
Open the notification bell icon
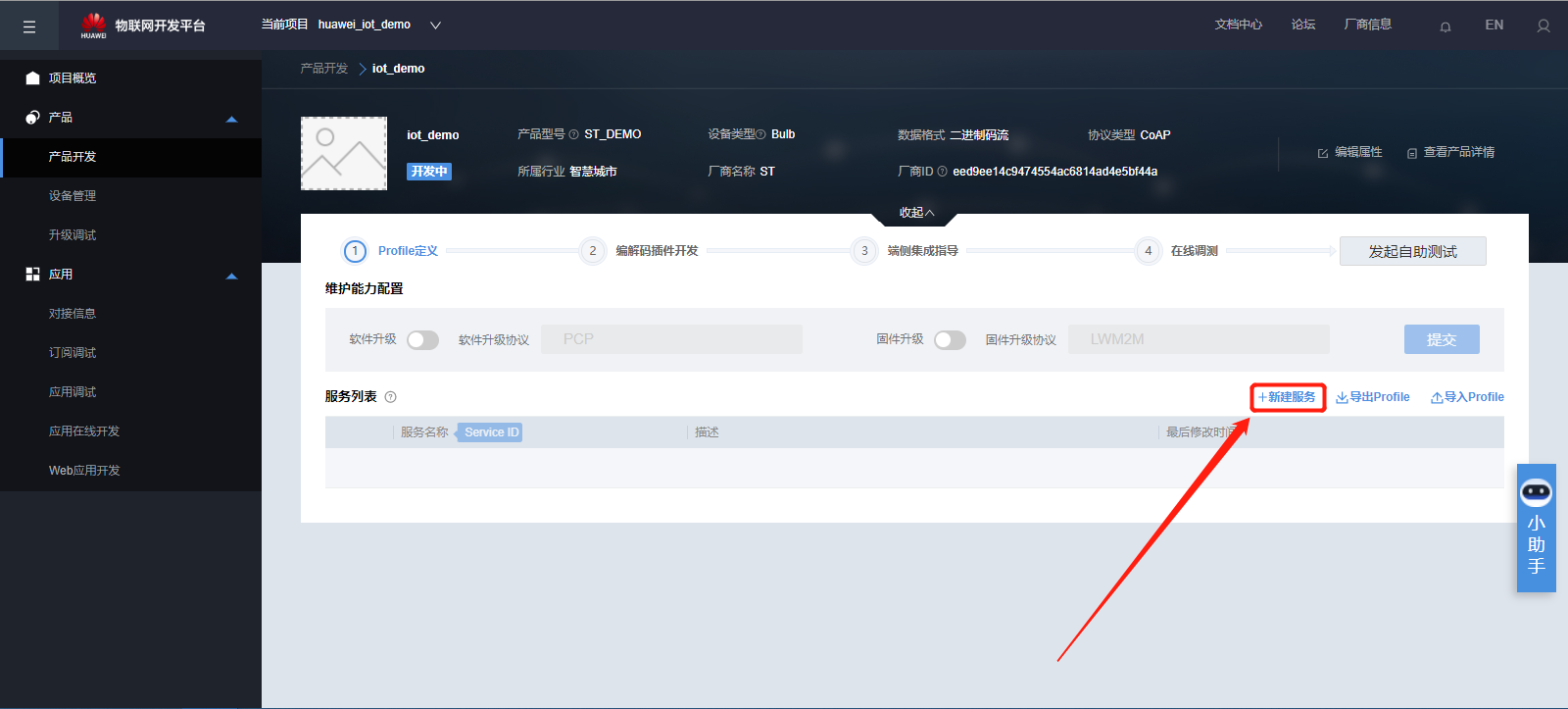[x=1445, y=26]
